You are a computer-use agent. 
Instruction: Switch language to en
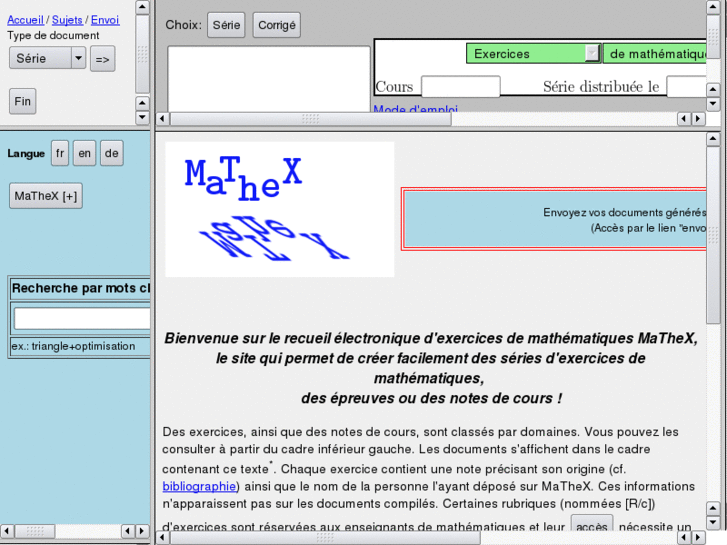pos(84,154)
